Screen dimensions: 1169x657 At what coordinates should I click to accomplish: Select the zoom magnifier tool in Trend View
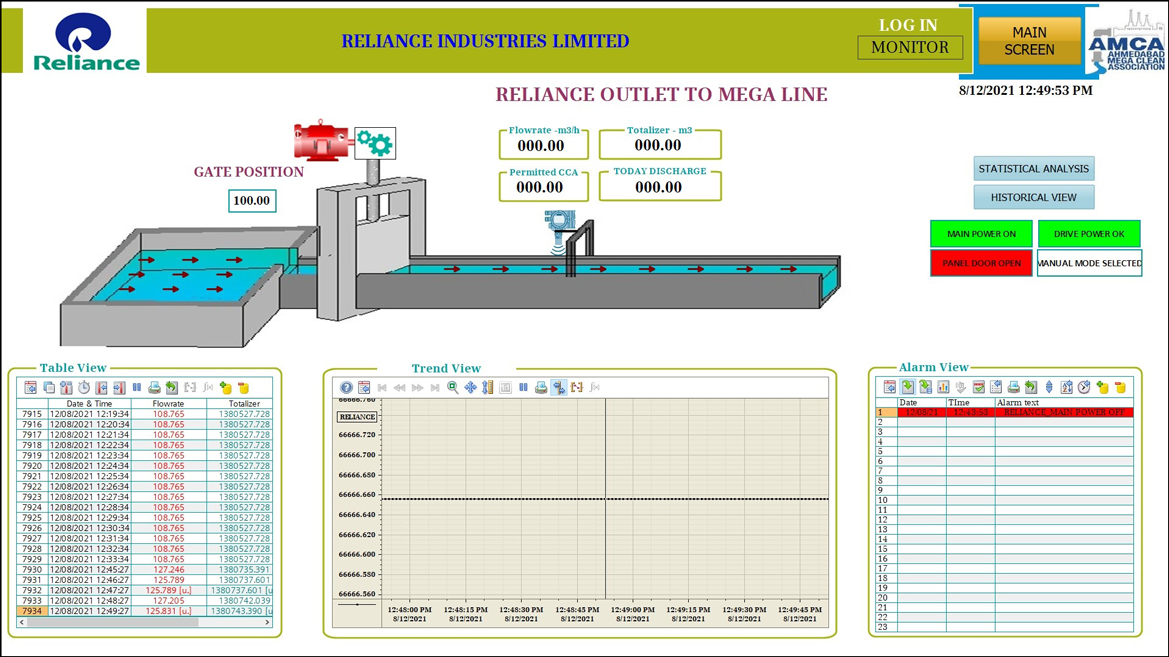tap(452, 388)
